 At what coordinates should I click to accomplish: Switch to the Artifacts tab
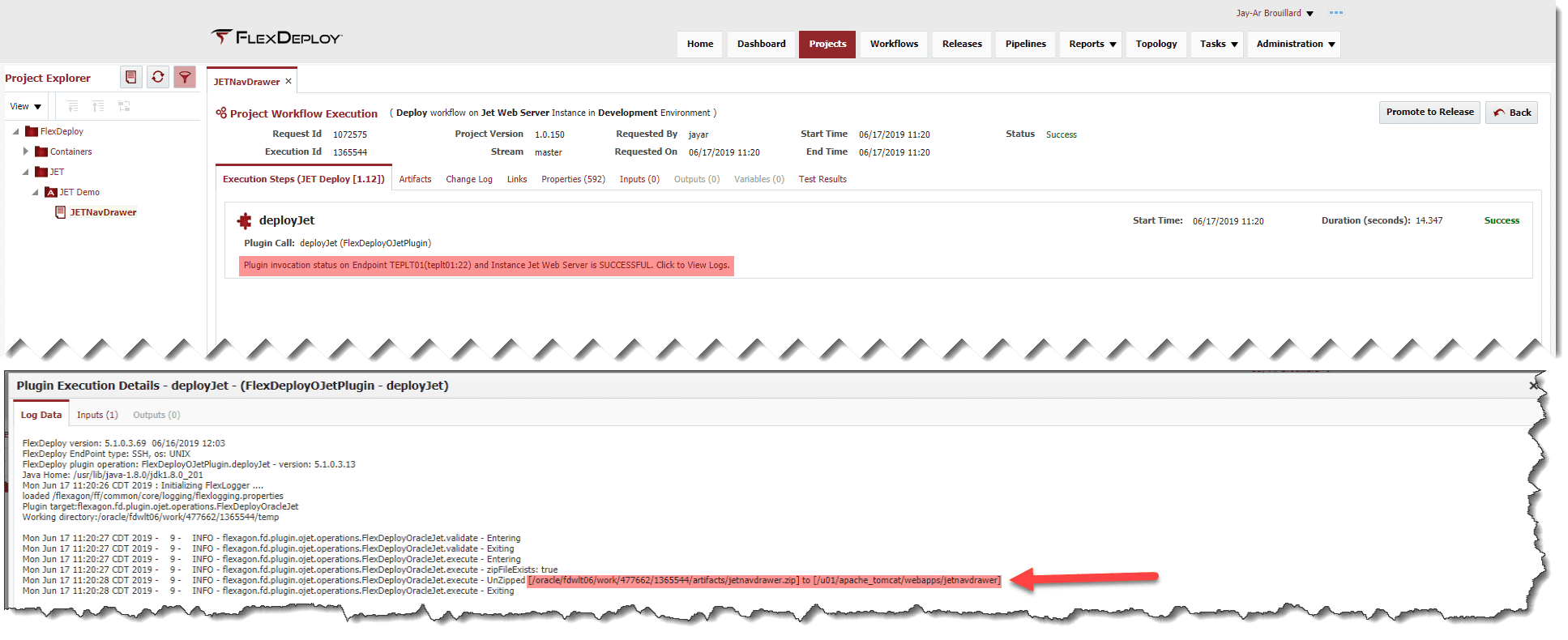(415, 179)
